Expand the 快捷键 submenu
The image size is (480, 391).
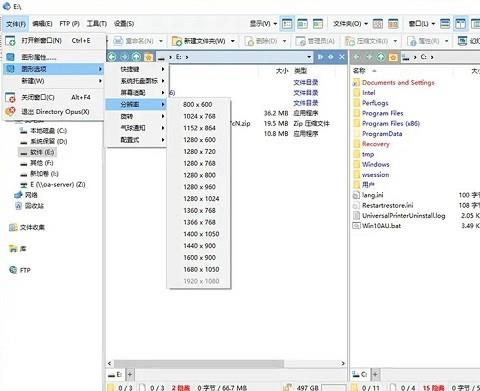(x=136, y=69)
